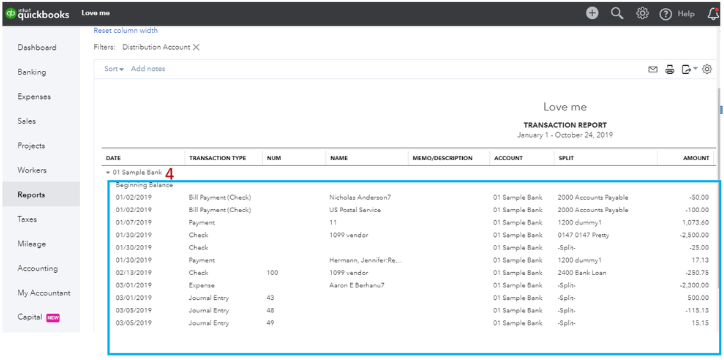Click the 1,073.60 amount
The height and width of the screenshot is (360, 724).
point(695,222)
